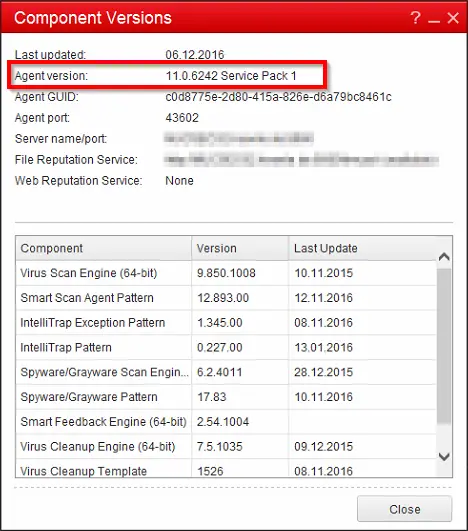Click the scrollbar up arrow
This screenshot has width=468, height=531.
click(444, 257)
